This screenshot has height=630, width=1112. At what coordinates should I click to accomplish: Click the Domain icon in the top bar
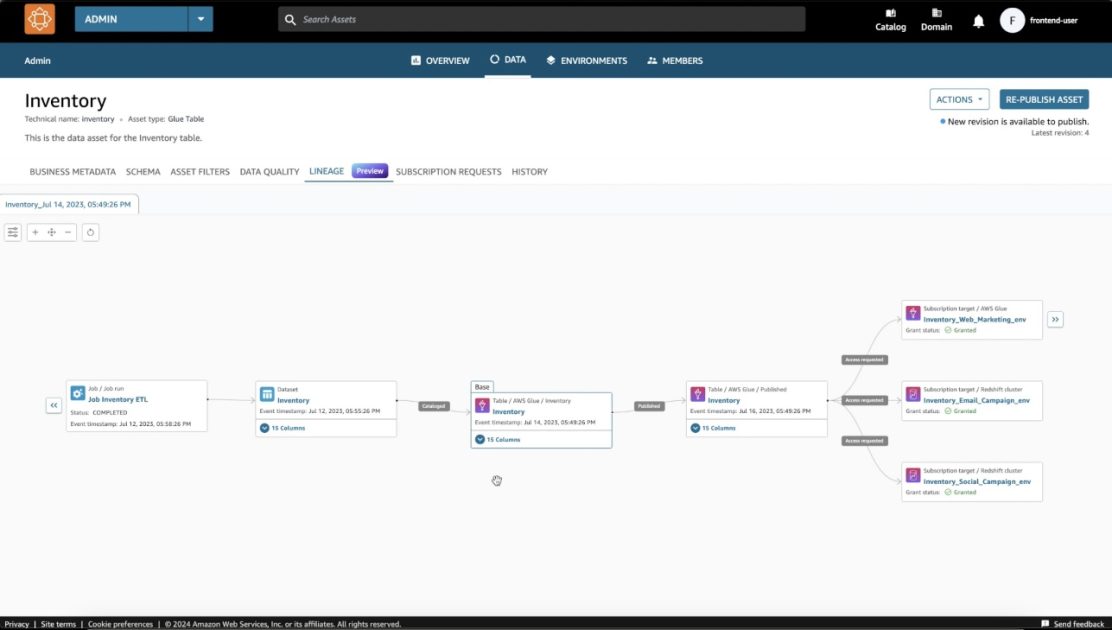pyautogui.click(x=936, y=19)
